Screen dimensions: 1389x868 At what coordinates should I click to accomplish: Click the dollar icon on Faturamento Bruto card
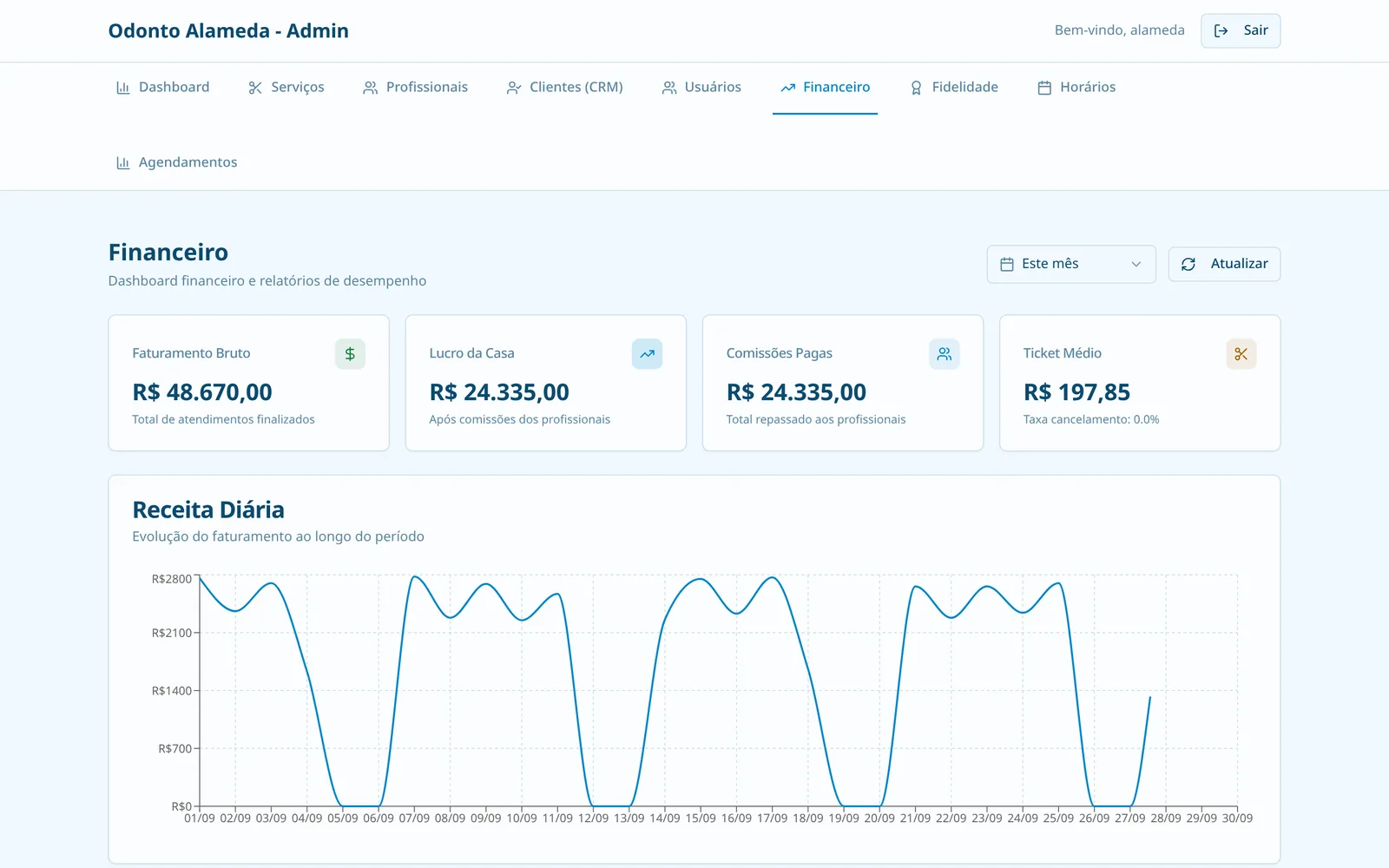350,354
